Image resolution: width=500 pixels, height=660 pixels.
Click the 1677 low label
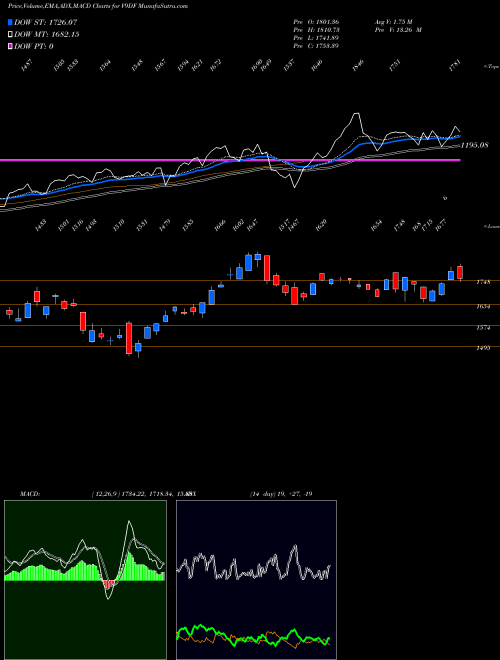click(441, 225)
